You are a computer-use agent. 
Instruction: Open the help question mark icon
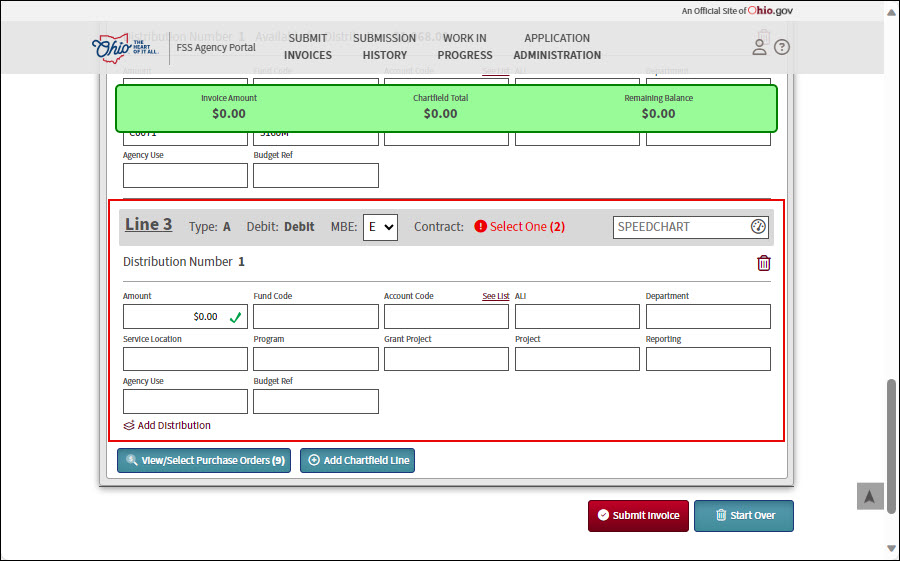coord(782,47)
